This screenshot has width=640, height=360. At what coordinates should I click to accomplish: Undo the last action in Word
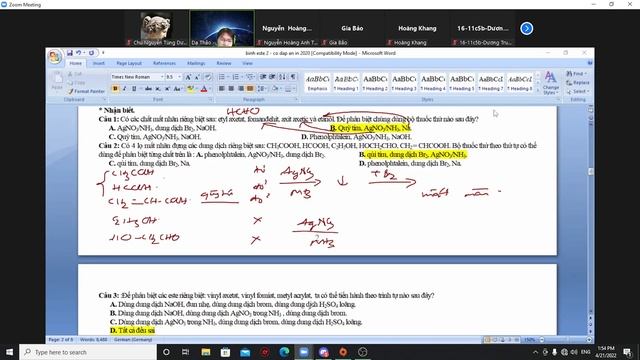pyautogui.click(x=78, y=53)
